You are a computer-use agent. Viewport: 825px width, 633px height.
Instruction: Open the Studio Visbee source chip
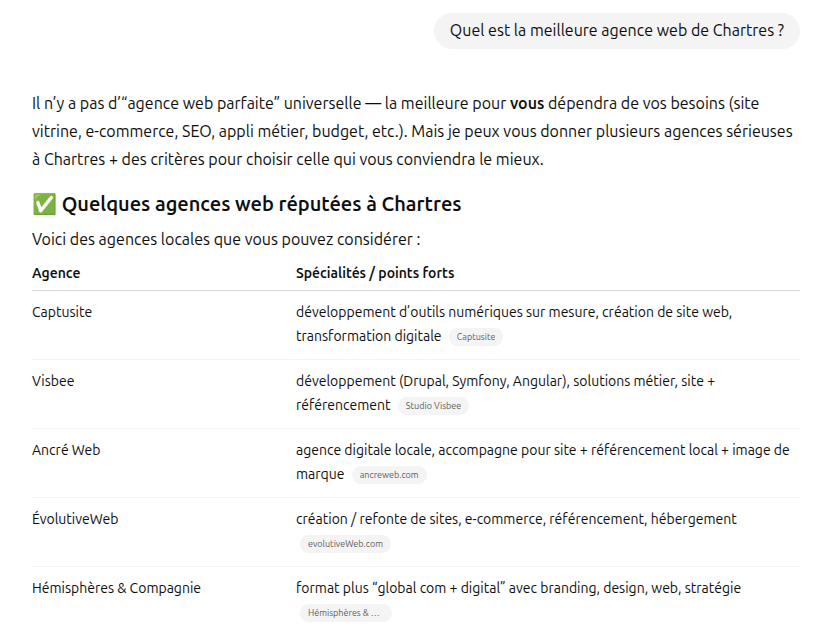click(x=433, y=406)
